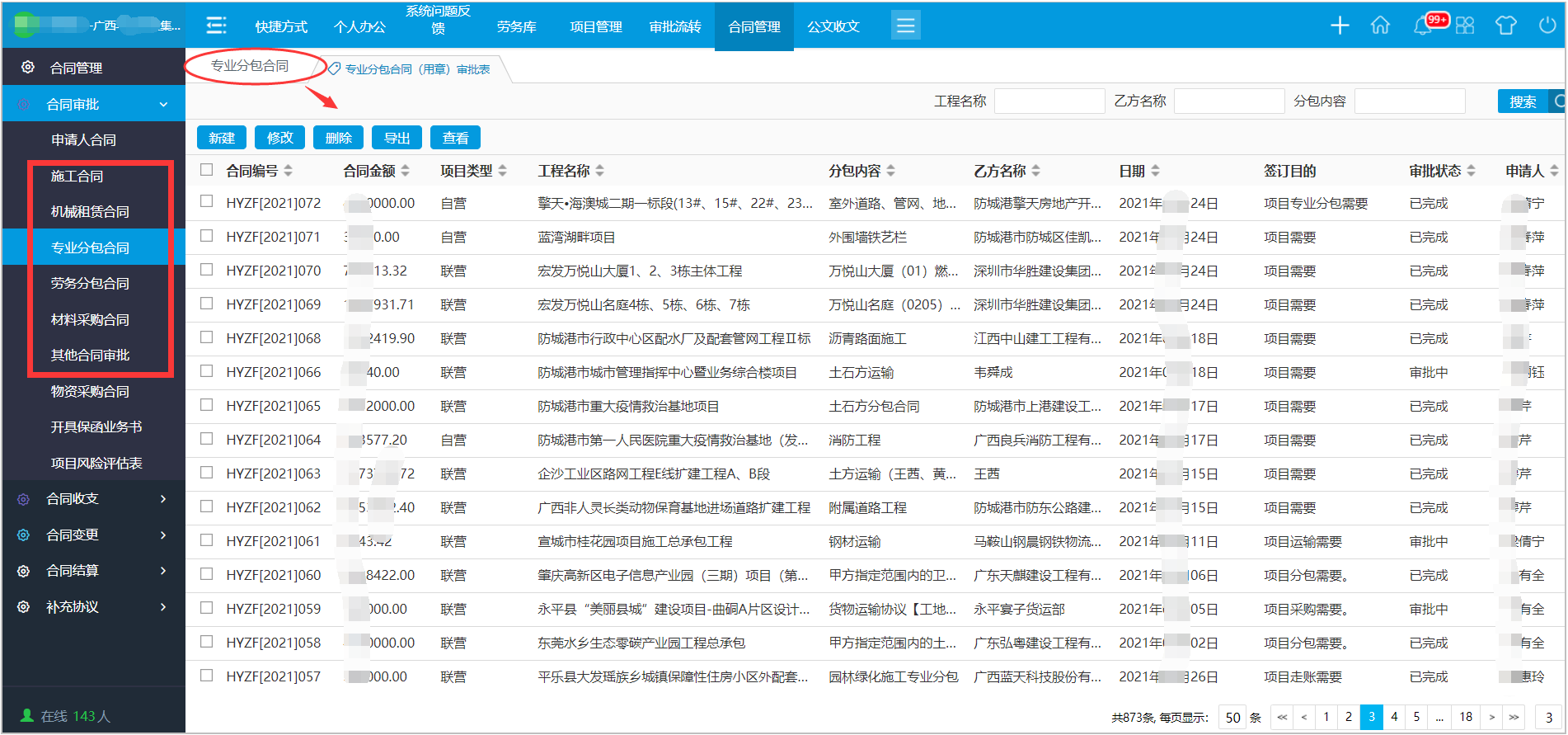Click the shirt theme icon

pyautogui.click(x=1506, y=26)
